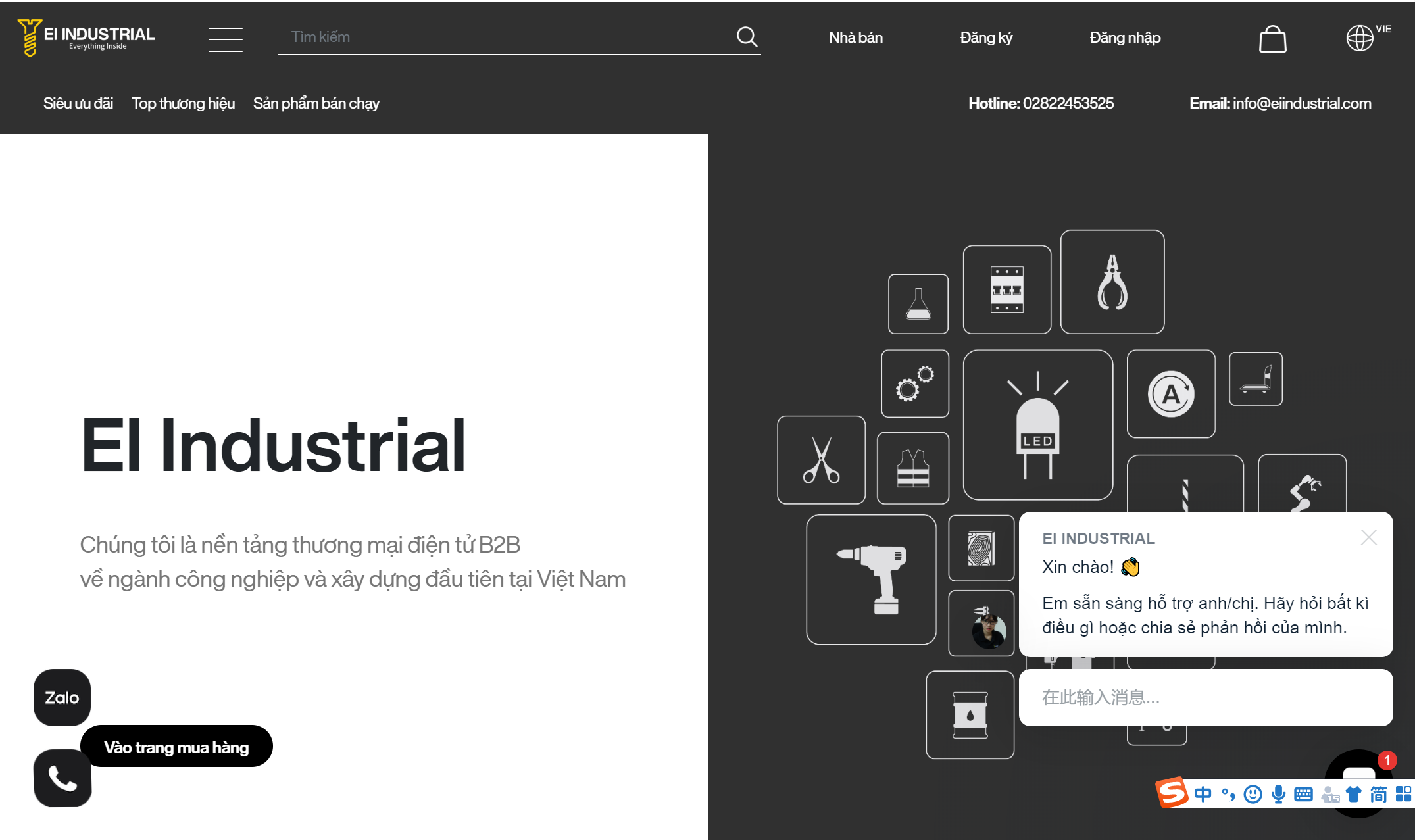Image resolution: width=1415 pixels, height=840 pixels.
Task: Toggle Chinese/English input with 中 icon
Action: pos(1203,794)
